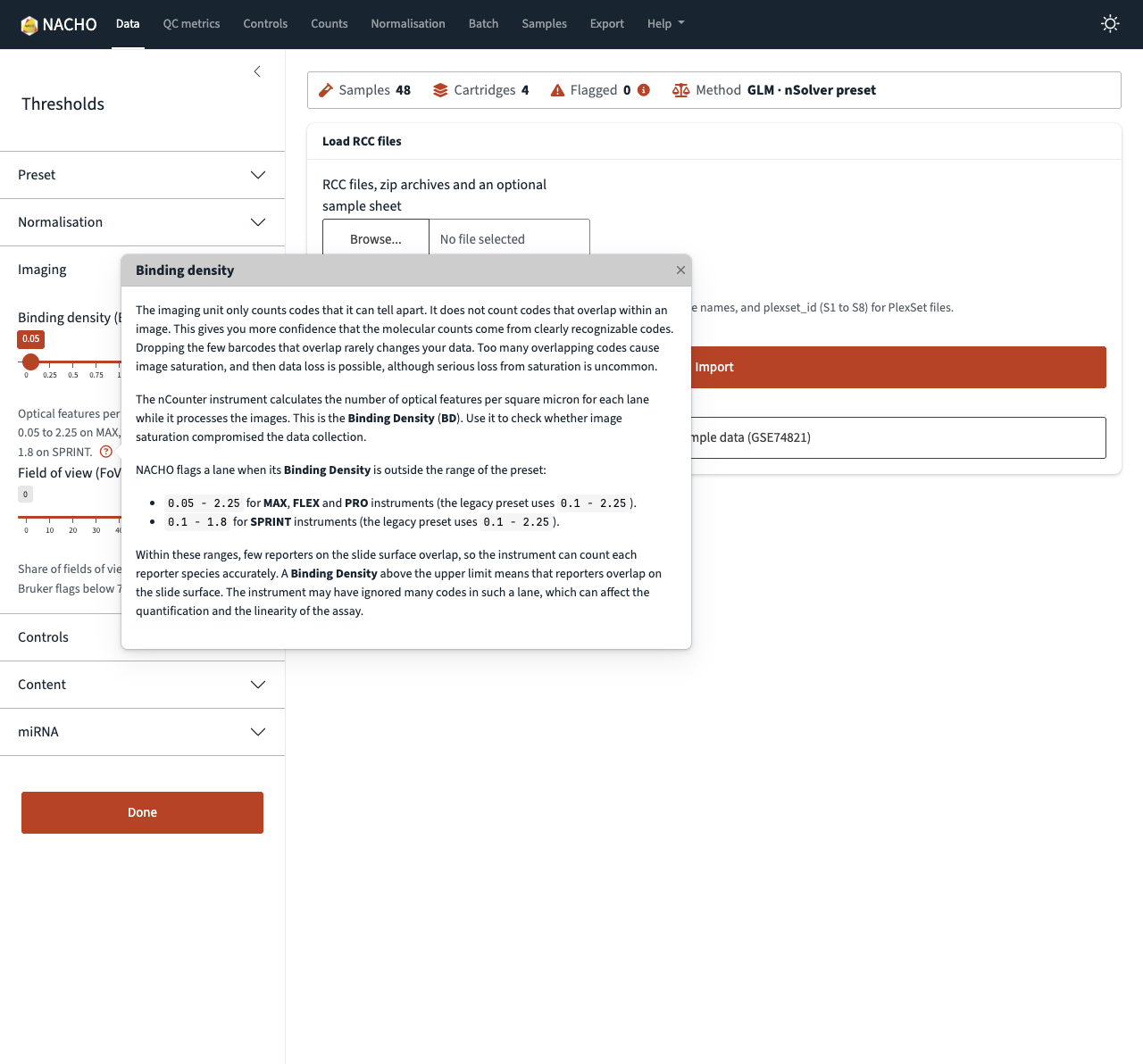Click the 0.05 slider value label
The width and height of the screenshot is (1143, 1064).
pos(31,339)
